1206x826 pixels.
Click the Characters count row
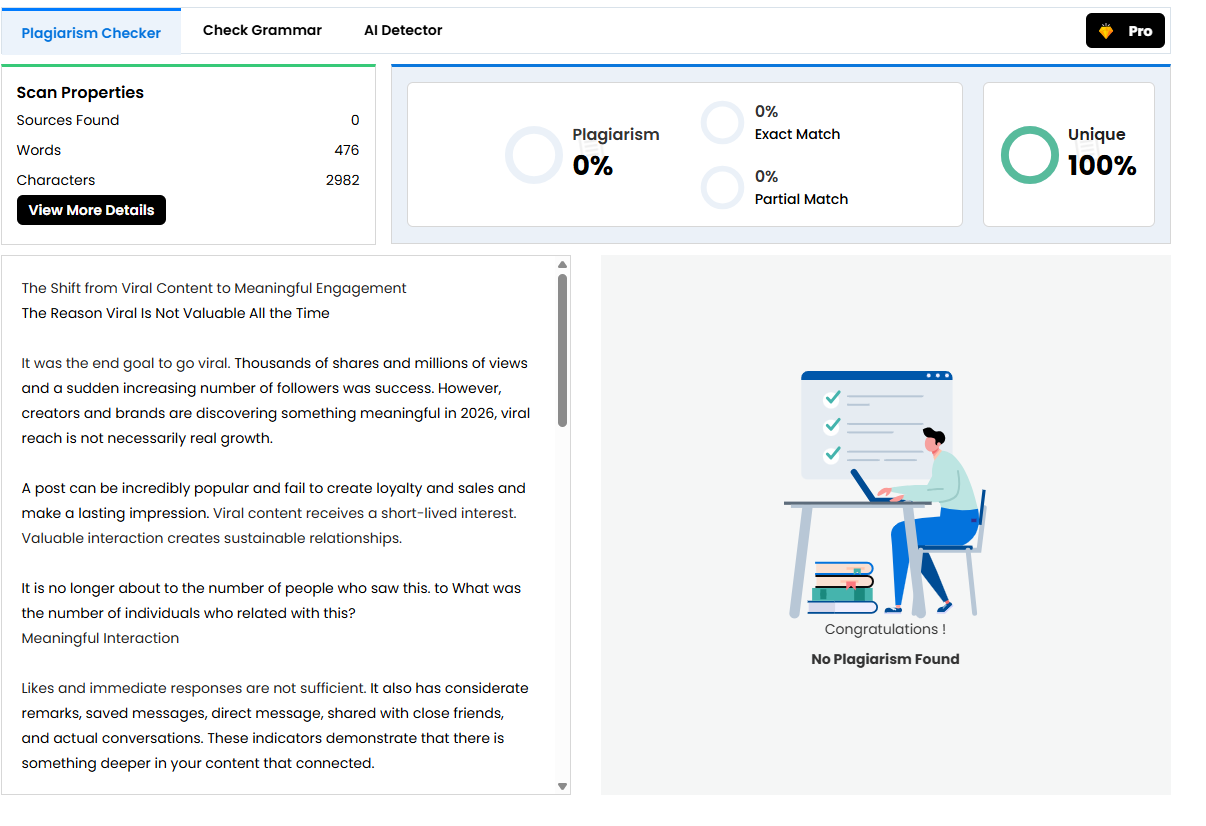pos(188,180)
